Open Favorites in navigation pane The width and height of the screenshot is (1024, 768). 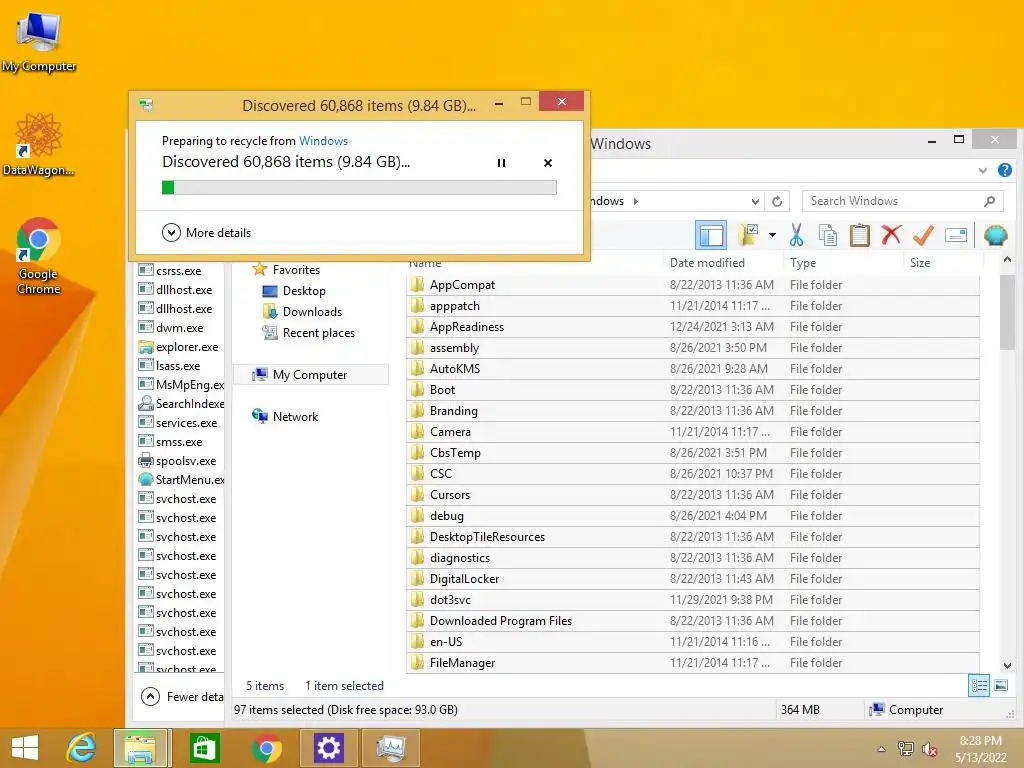(x=286, y=270)
